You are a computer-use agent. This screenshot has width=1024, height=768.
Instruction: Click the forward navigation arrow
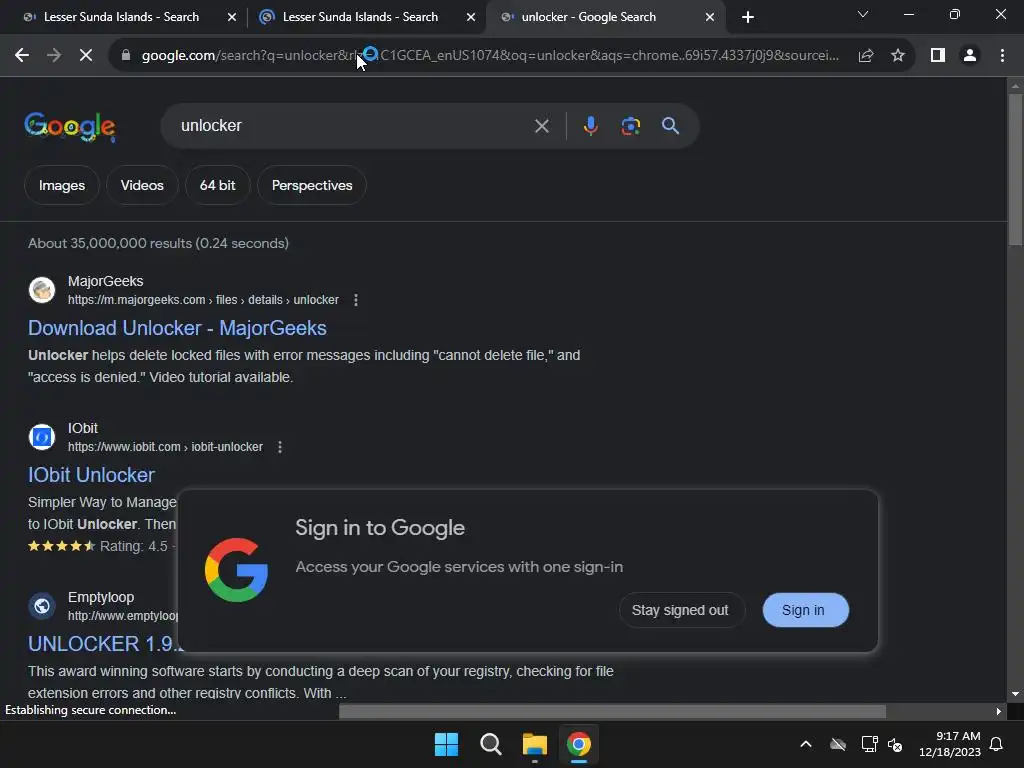click(54, 56)
